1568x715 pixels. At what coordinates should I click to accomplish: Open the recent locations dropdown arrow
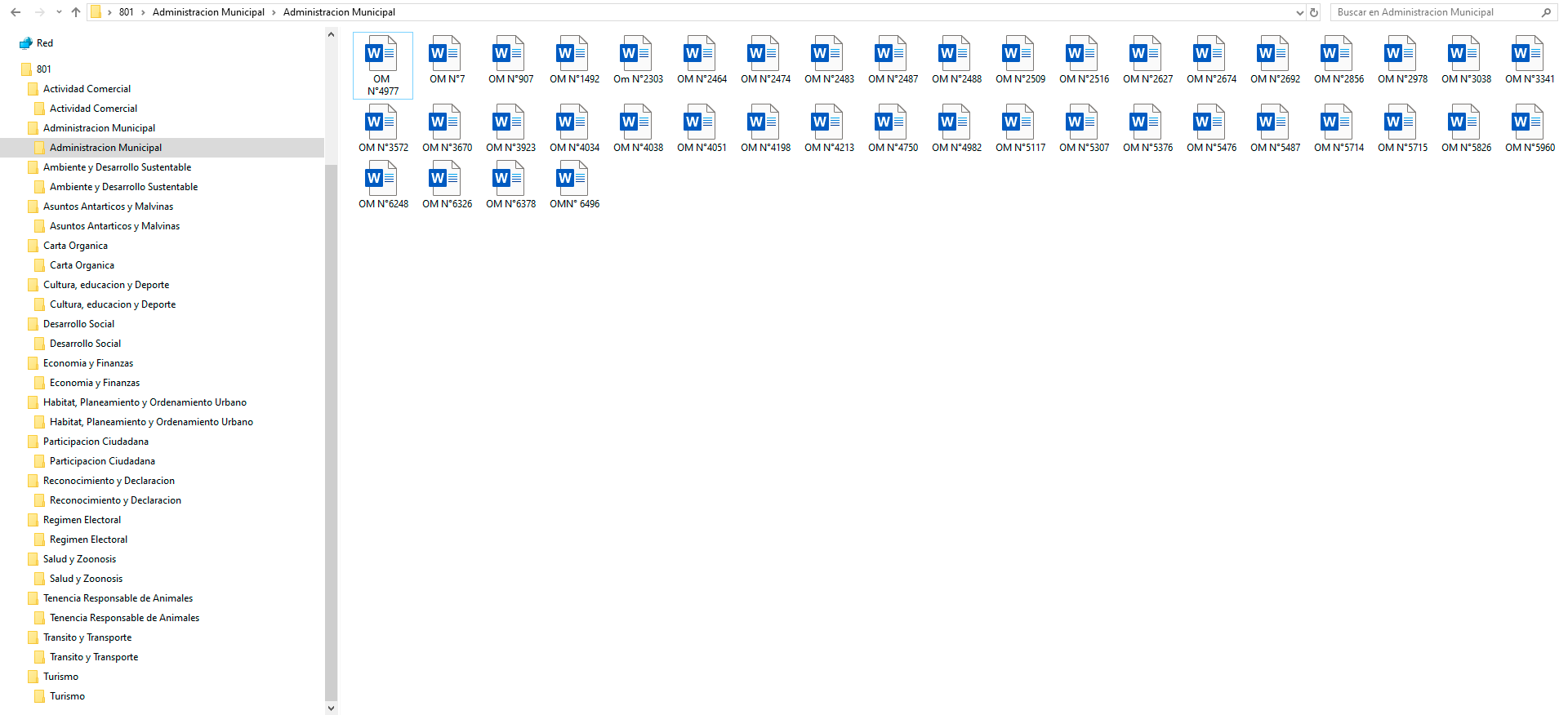(x=59, y=12)
